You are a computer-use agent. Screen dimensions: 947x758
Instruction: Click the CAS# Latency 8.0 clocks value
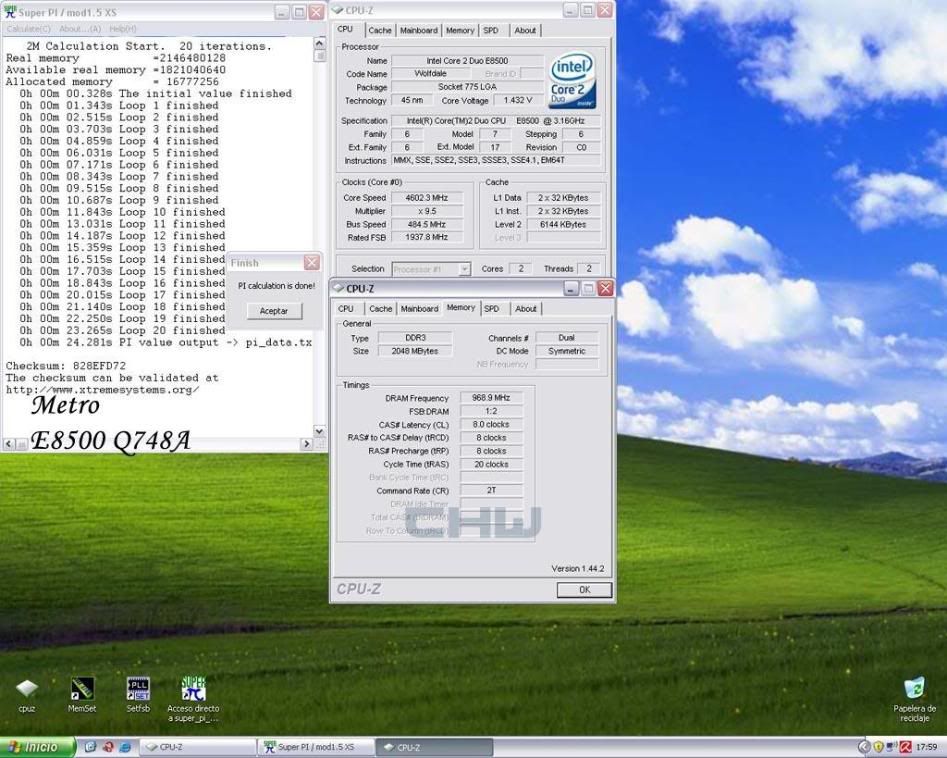coord(491,424)
